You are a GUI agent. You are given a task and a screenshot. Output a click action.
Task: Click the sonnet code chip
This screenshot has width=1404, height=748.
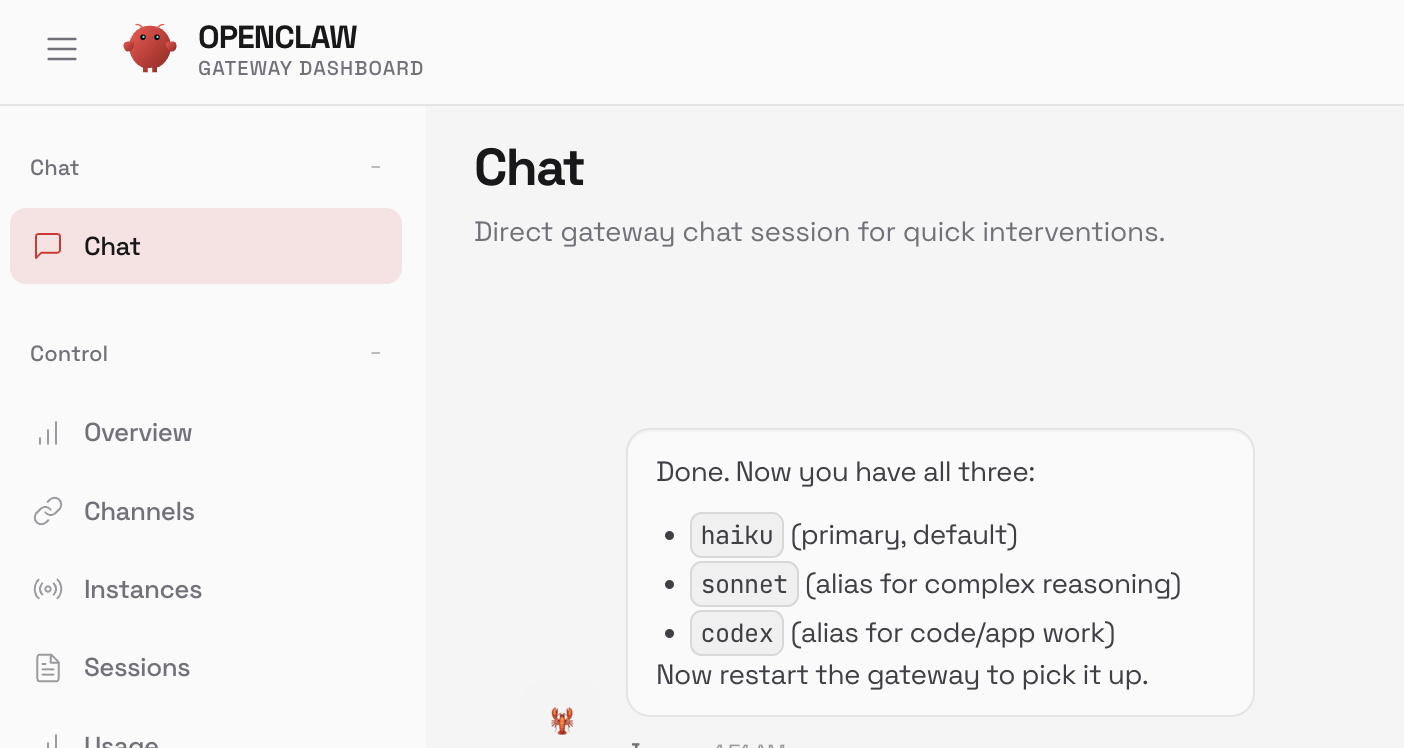[744, 584]
